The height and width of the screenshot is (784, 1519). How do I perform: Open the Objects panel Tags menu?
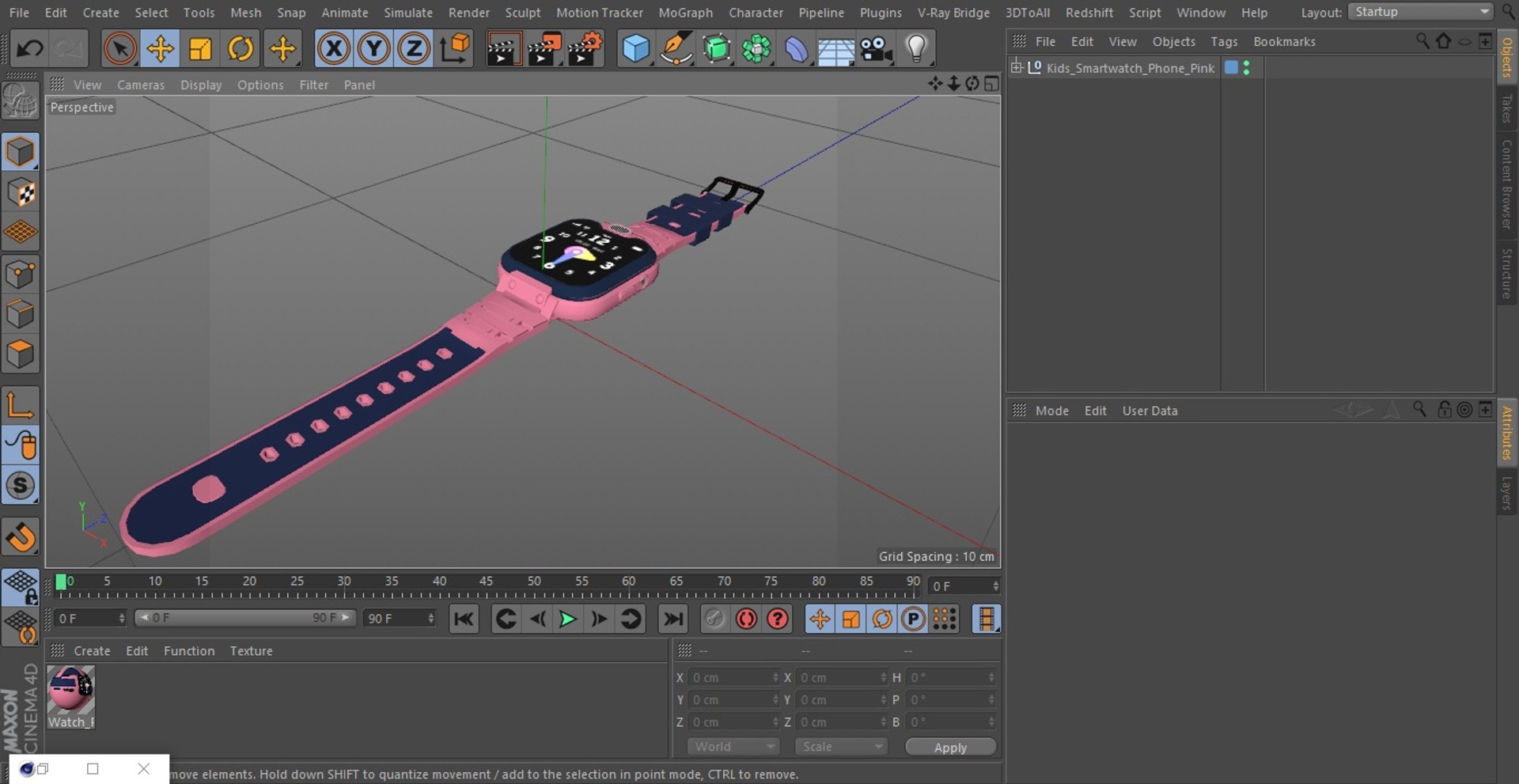(x=1224, y=42)
